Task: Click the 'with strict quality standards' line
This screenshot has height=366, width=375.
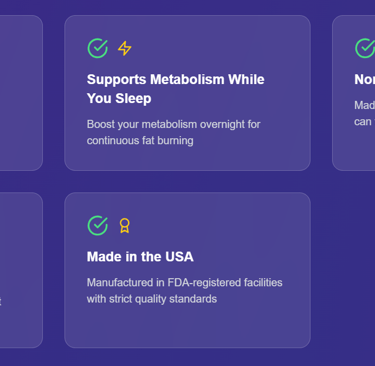Action: pyautogui.click(x=152, y=299)
